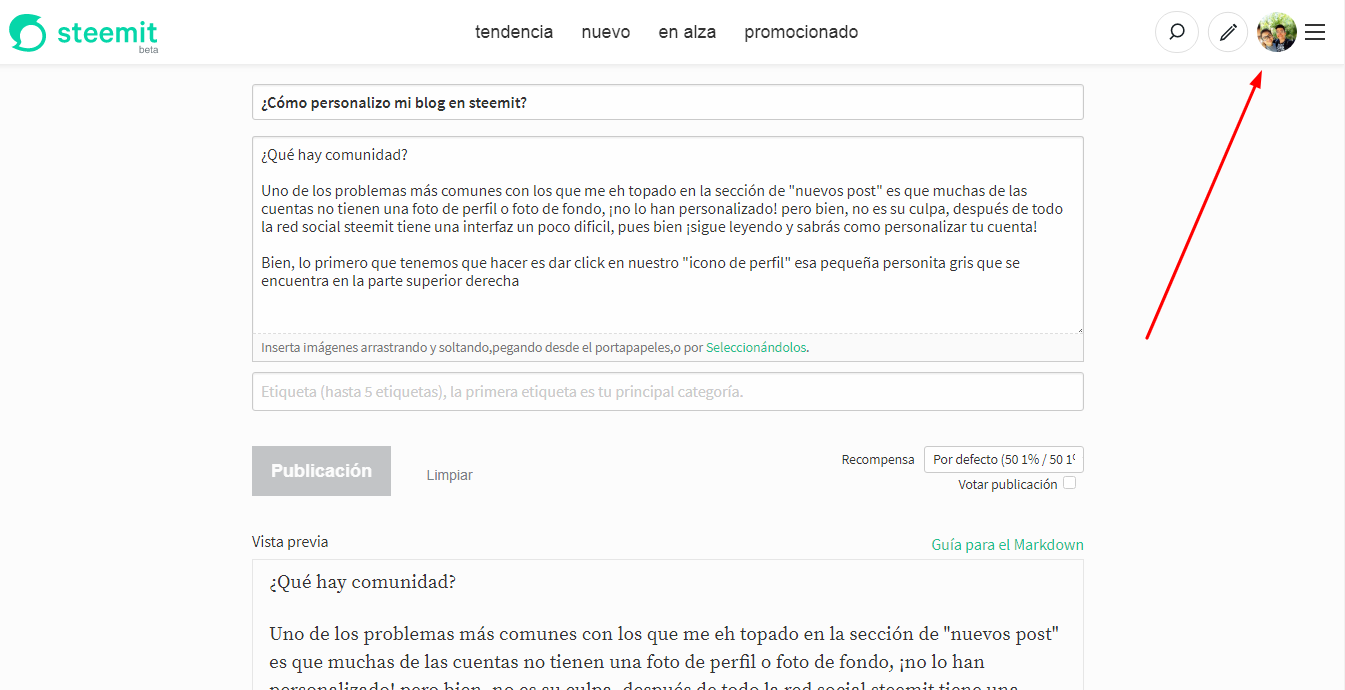
Task: Click inside the post body editor
Action: (667, 235)
